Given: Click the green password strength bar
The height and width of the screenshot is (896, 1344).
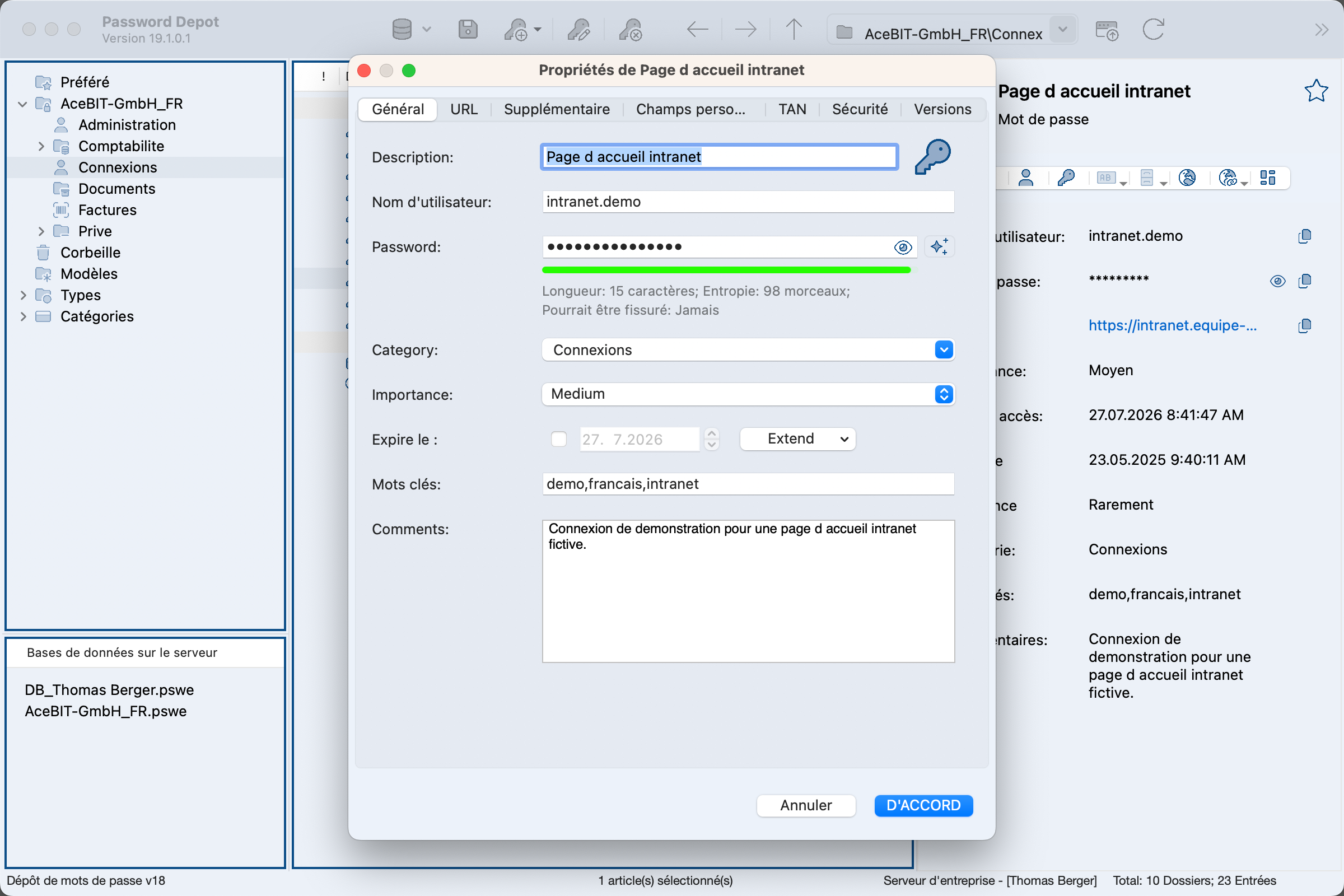Looking at the screenshot, I should [726, 270].
